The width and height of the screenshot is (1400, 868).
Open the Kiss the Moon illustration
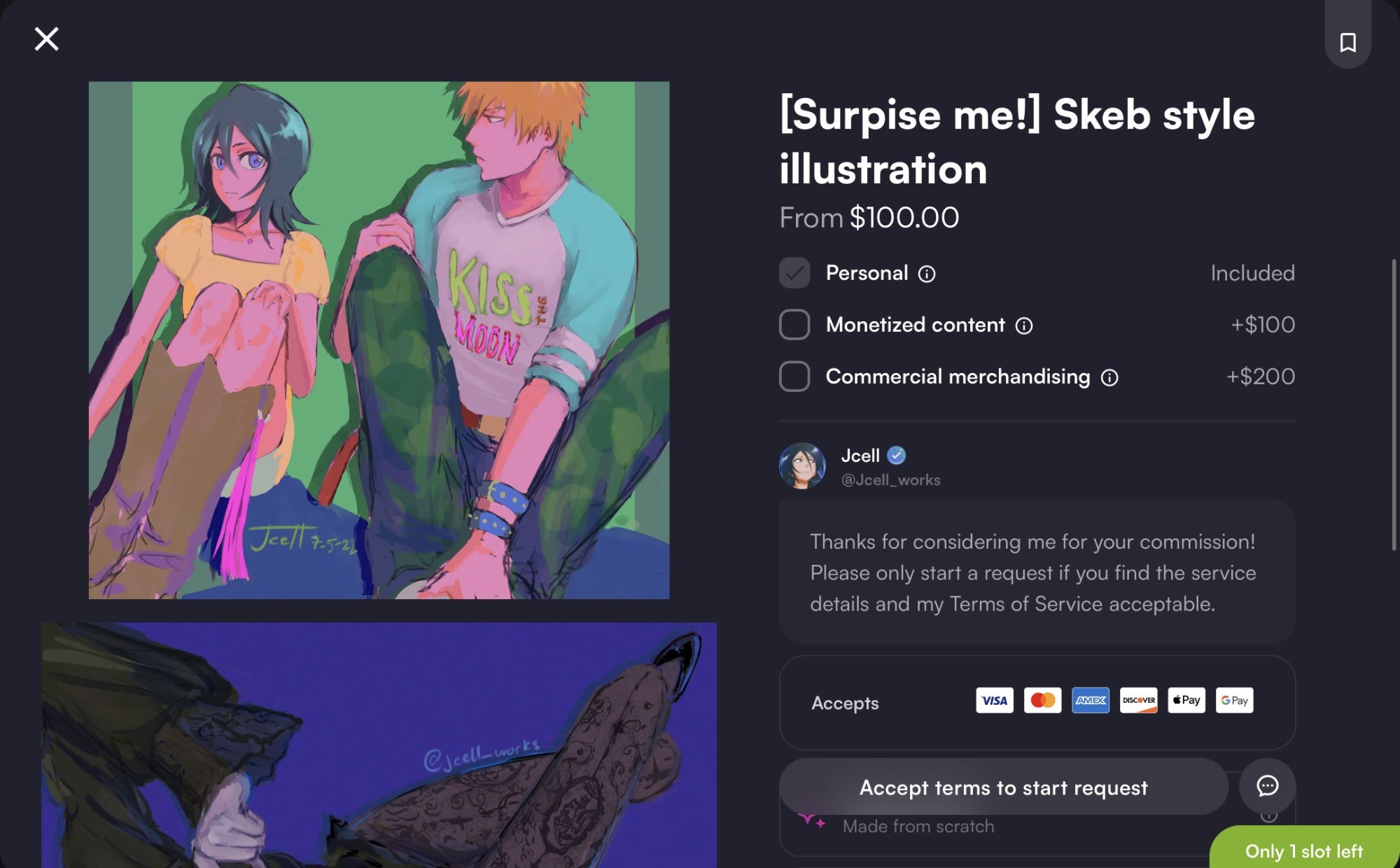point(379,340)
